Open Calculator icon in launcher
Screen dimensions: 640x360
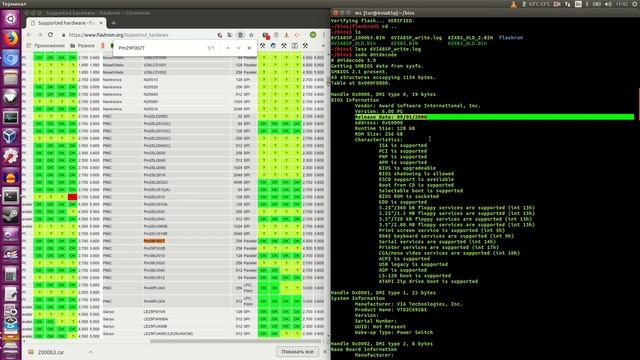point(10,274)
